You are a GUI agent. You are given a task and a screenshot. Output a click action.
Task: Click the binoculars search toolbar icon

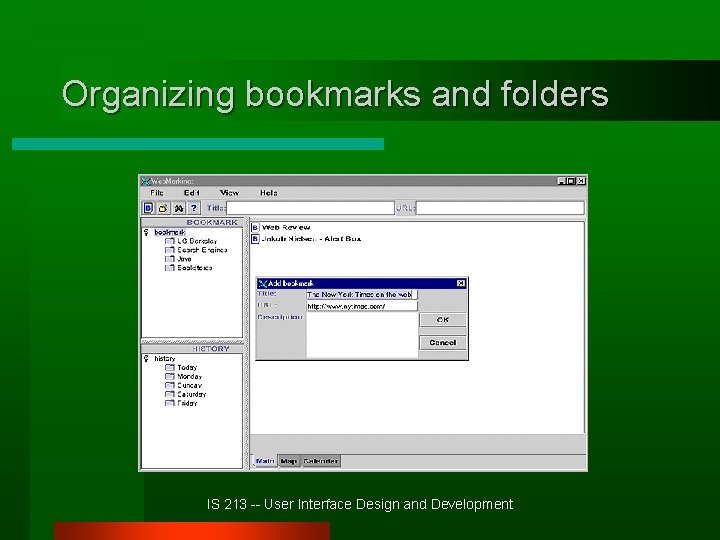[179, 208]
